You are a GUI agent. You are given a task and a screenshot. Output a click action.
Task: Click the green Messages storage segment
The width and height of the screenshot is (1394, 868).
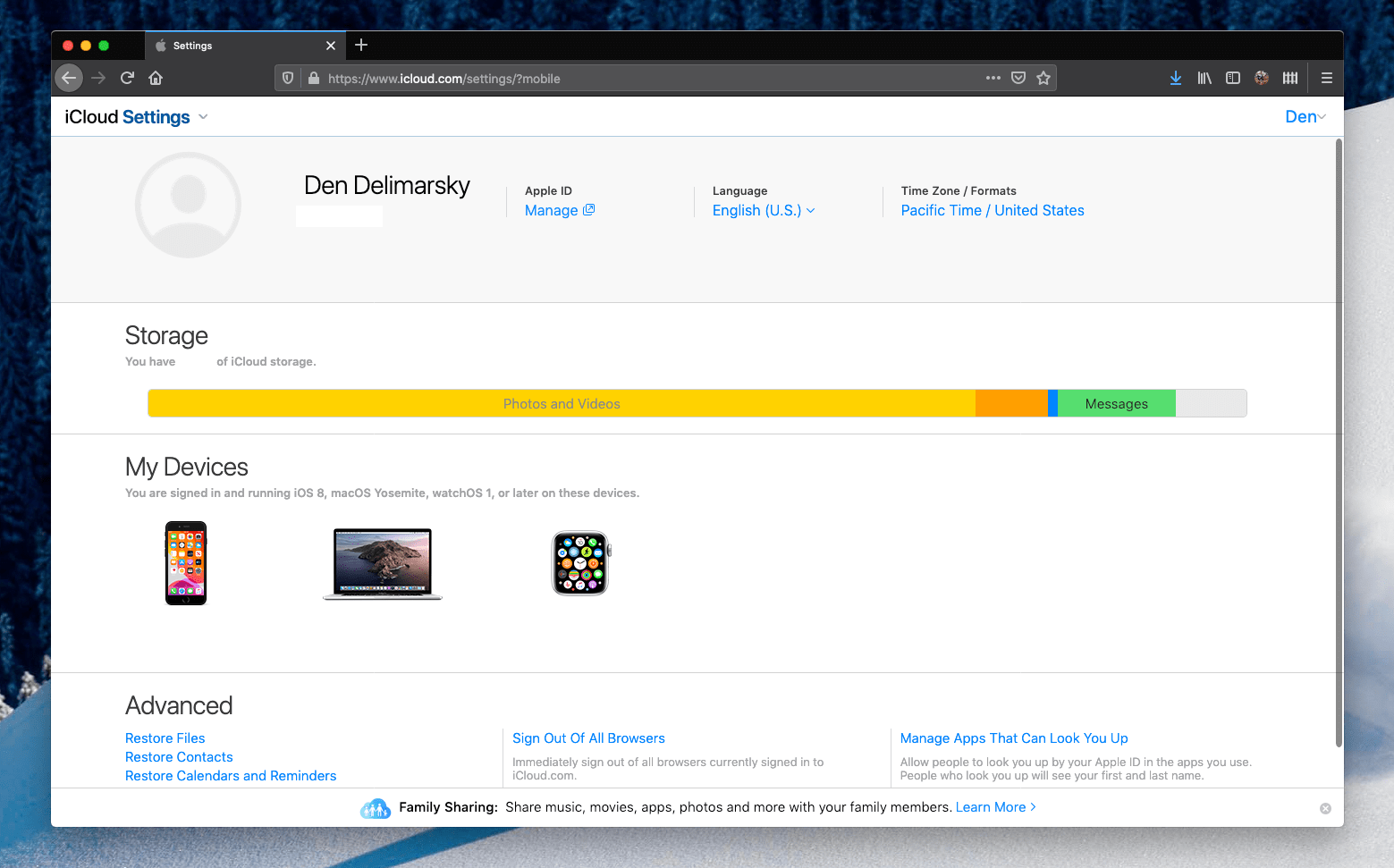click(x=1117, y=403)
